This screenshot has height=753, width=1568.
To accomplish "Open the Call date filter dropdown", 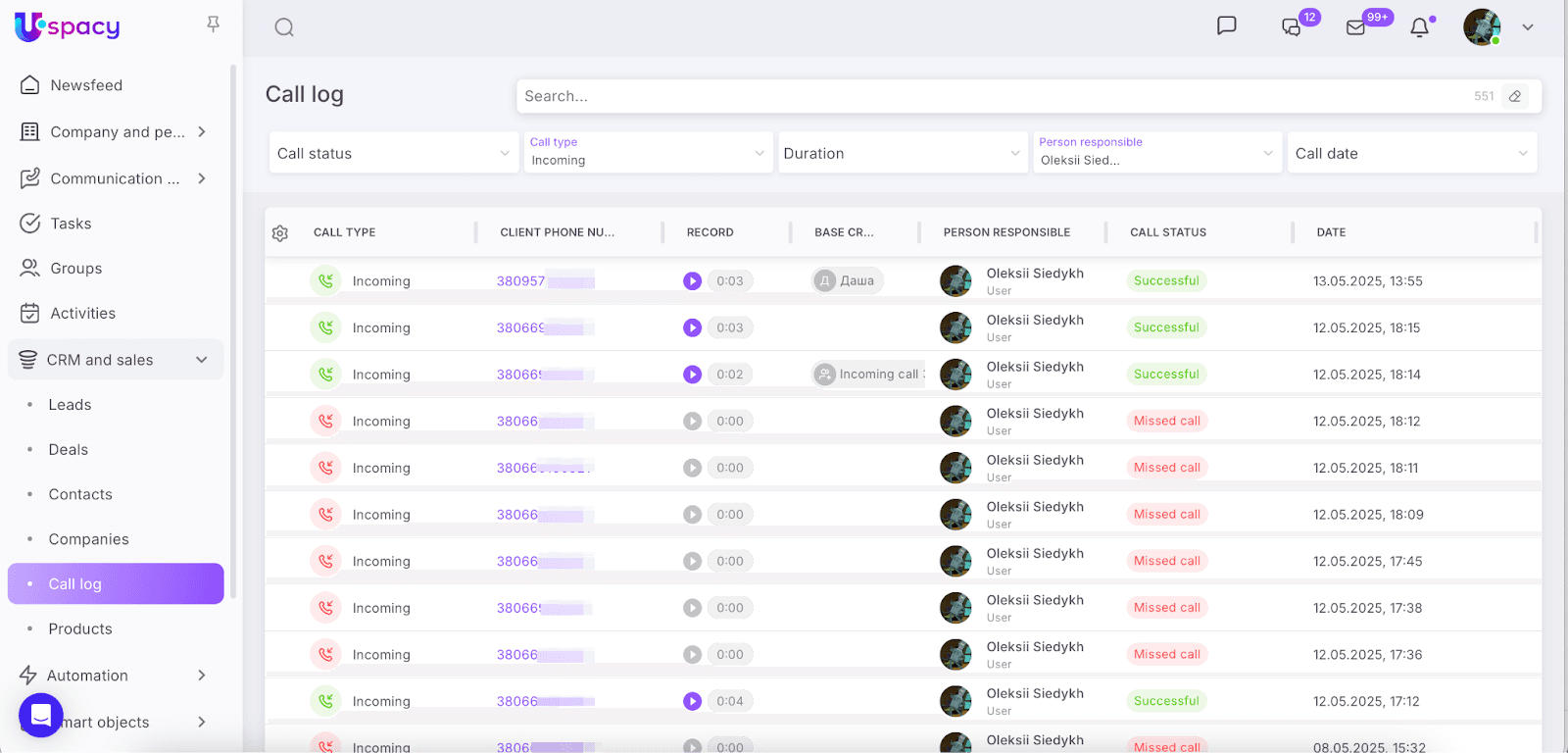I will click(1411, 153).
